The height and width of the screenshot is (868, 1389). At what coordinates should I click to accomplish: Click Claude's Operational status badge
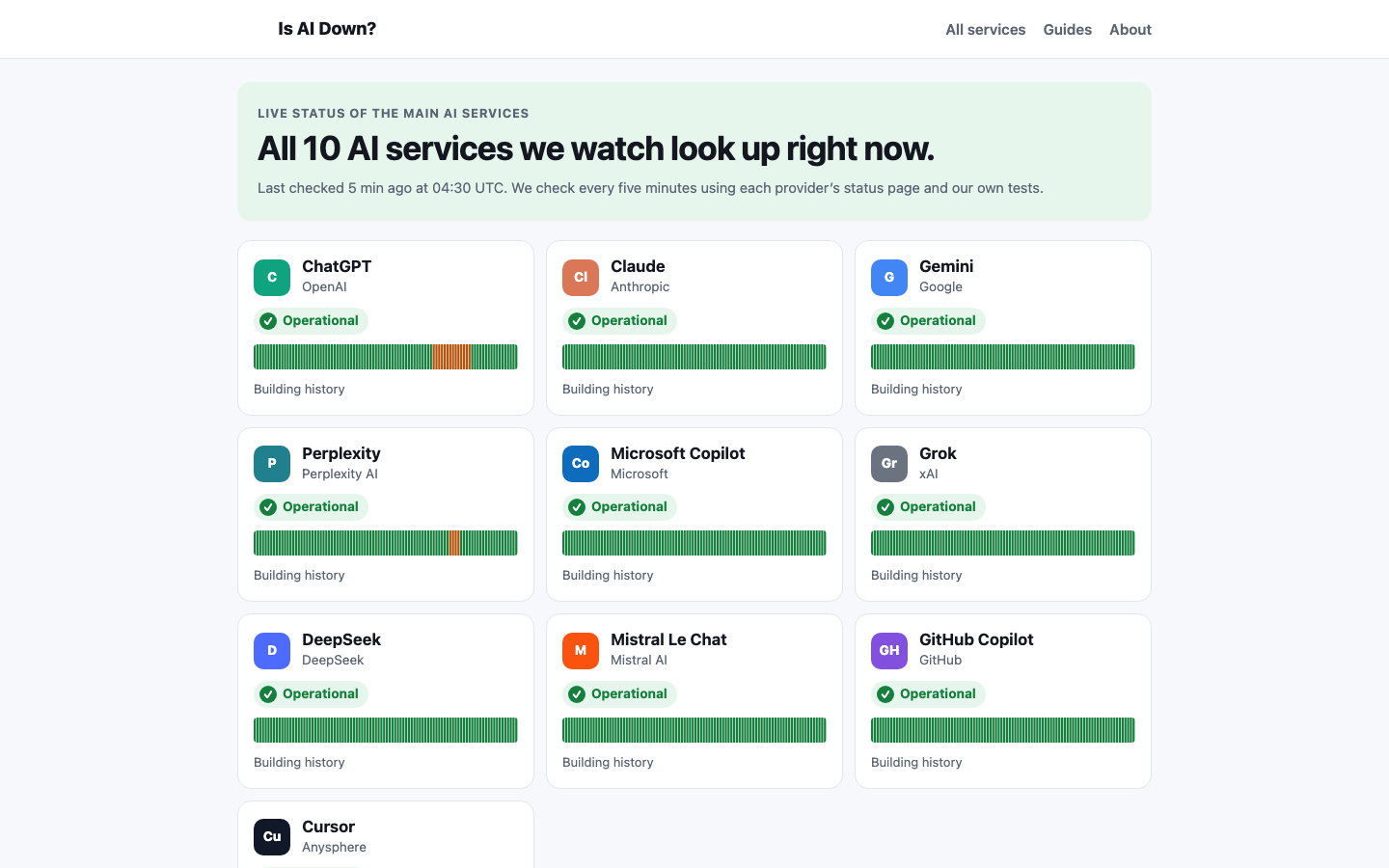pos(619,321)
